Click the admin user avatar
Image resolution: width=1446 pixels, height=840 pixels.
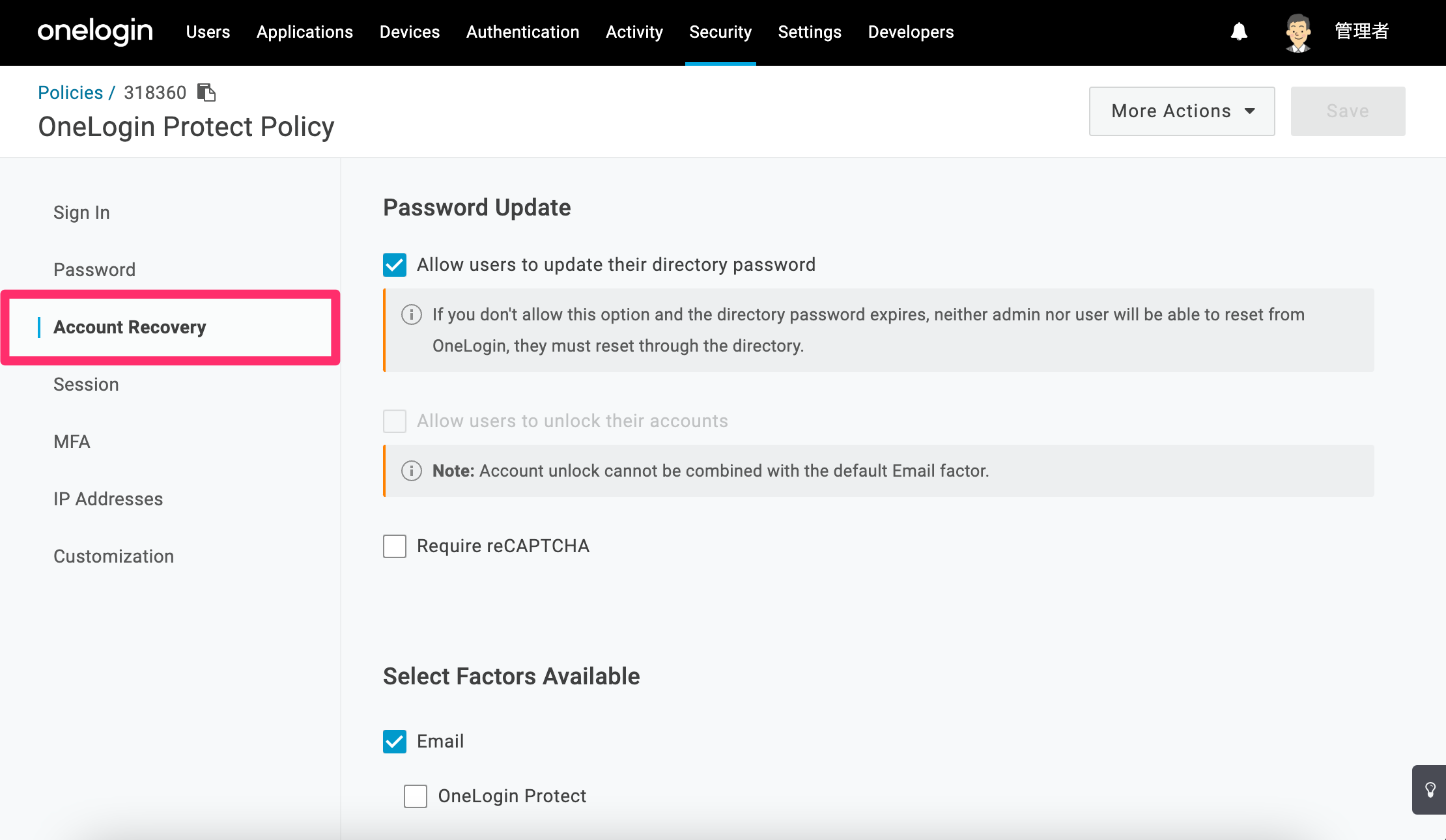[x=1297, y=33]
